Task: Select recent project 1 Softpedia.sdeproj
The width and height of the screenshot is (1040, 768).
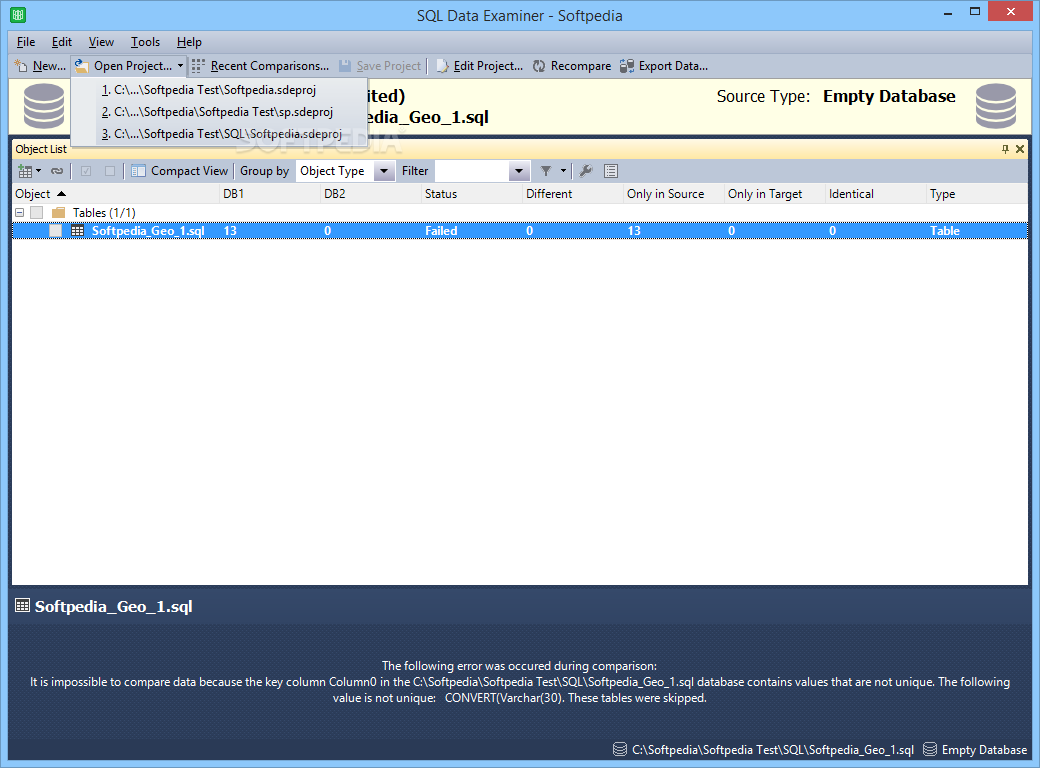Action: tap(219, 90)
